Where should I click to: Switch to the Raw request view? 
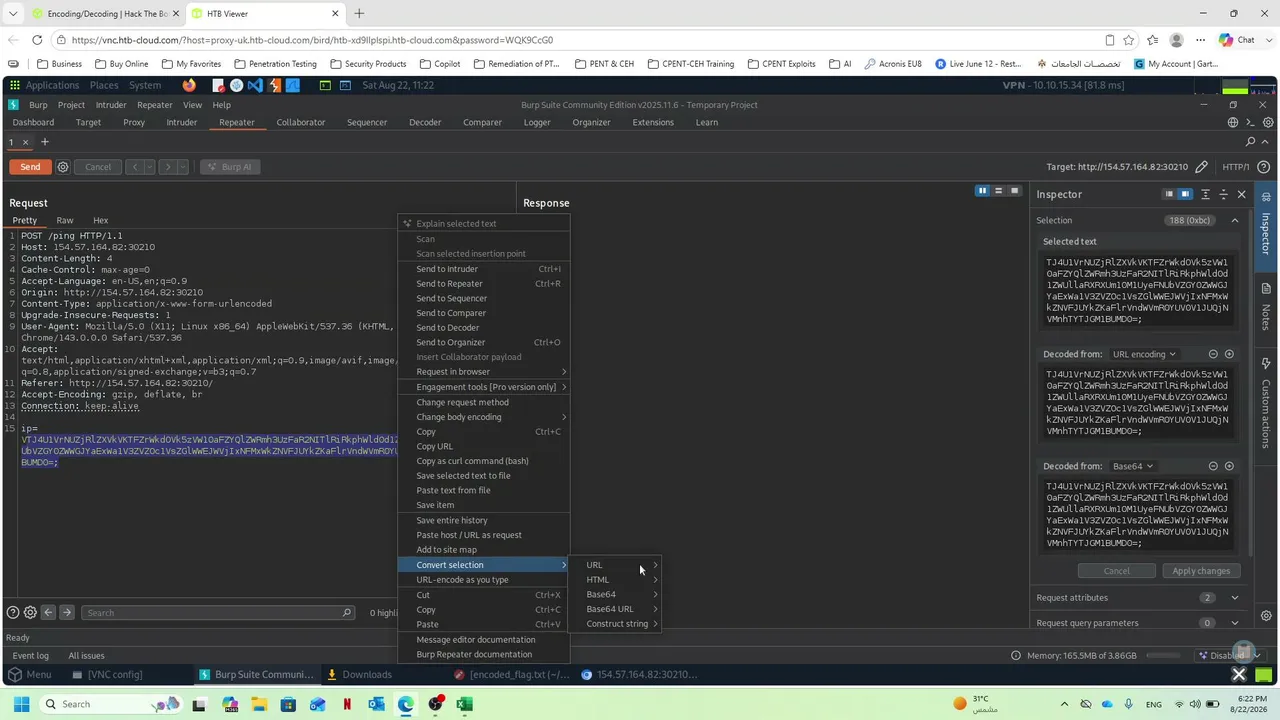click(65, 220)
